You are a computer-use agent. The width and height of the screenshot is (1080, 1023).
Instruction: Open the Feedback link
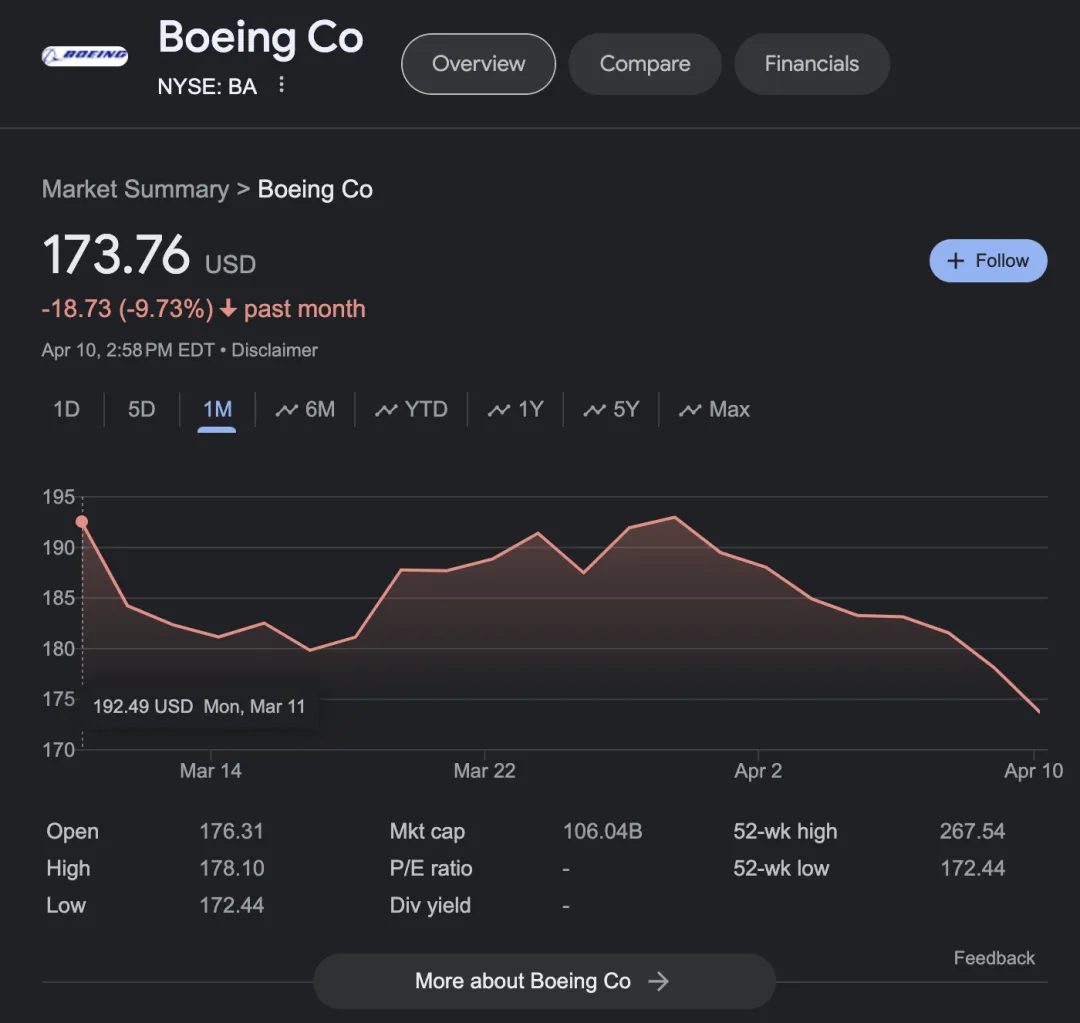(x=994, y=958)
